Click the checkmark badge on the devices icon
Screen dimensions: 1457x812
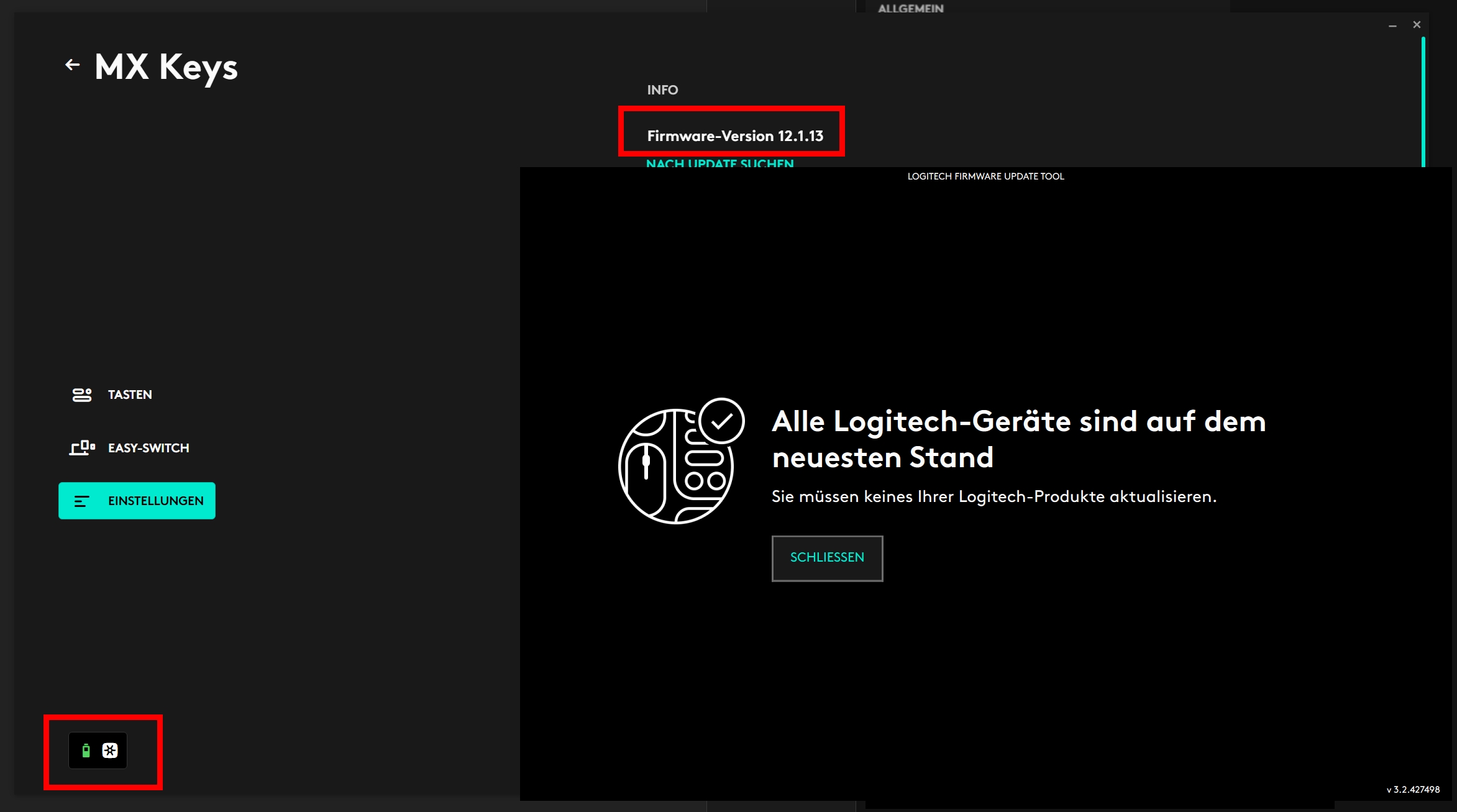721,421
